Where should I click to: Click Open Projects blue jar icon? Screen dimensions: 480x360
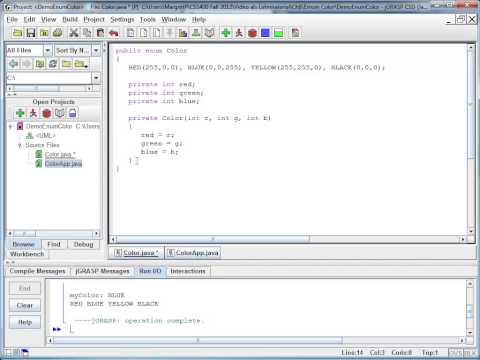pos(73,113)
